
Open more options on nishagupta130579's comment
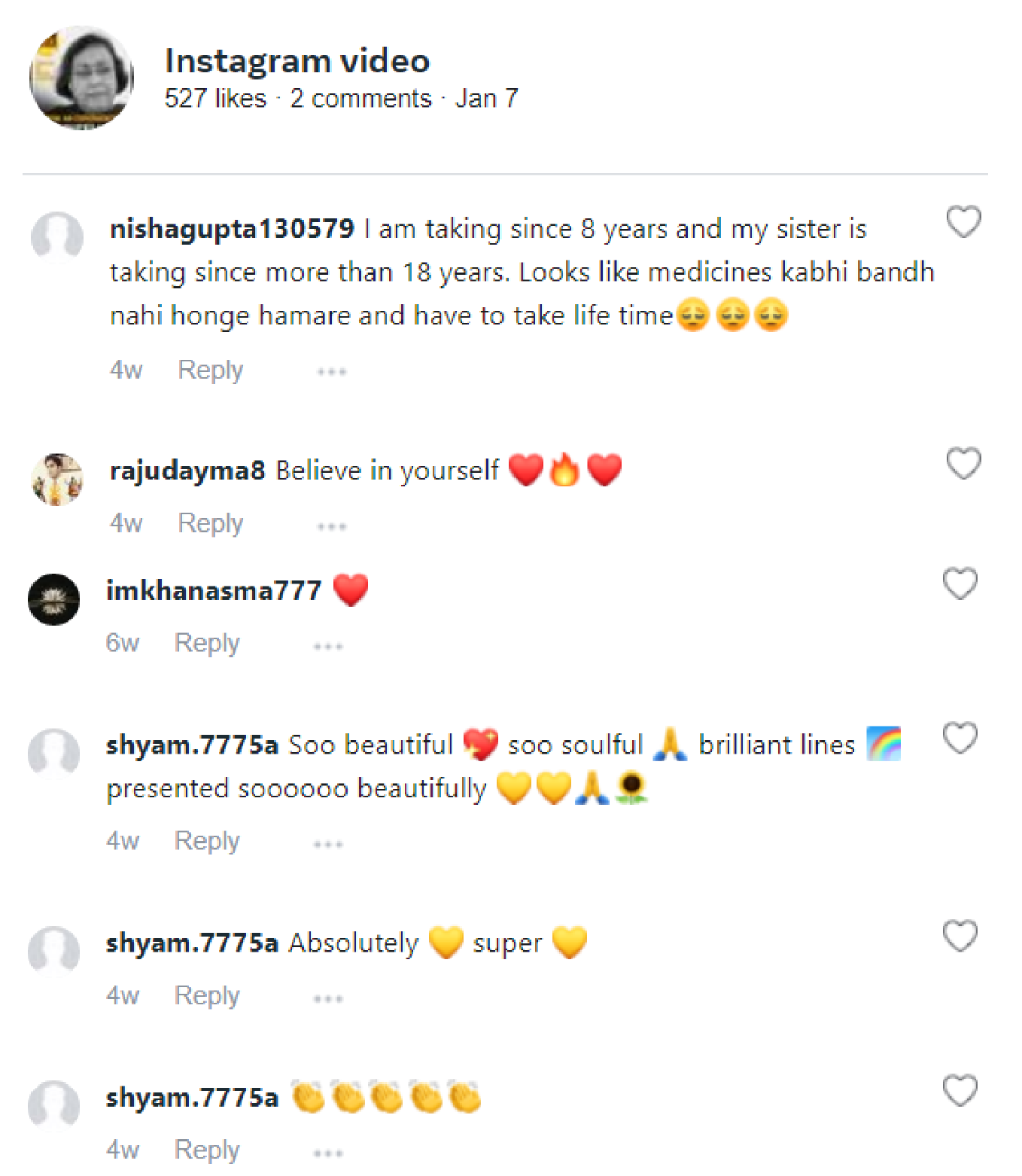click(331, 372)
